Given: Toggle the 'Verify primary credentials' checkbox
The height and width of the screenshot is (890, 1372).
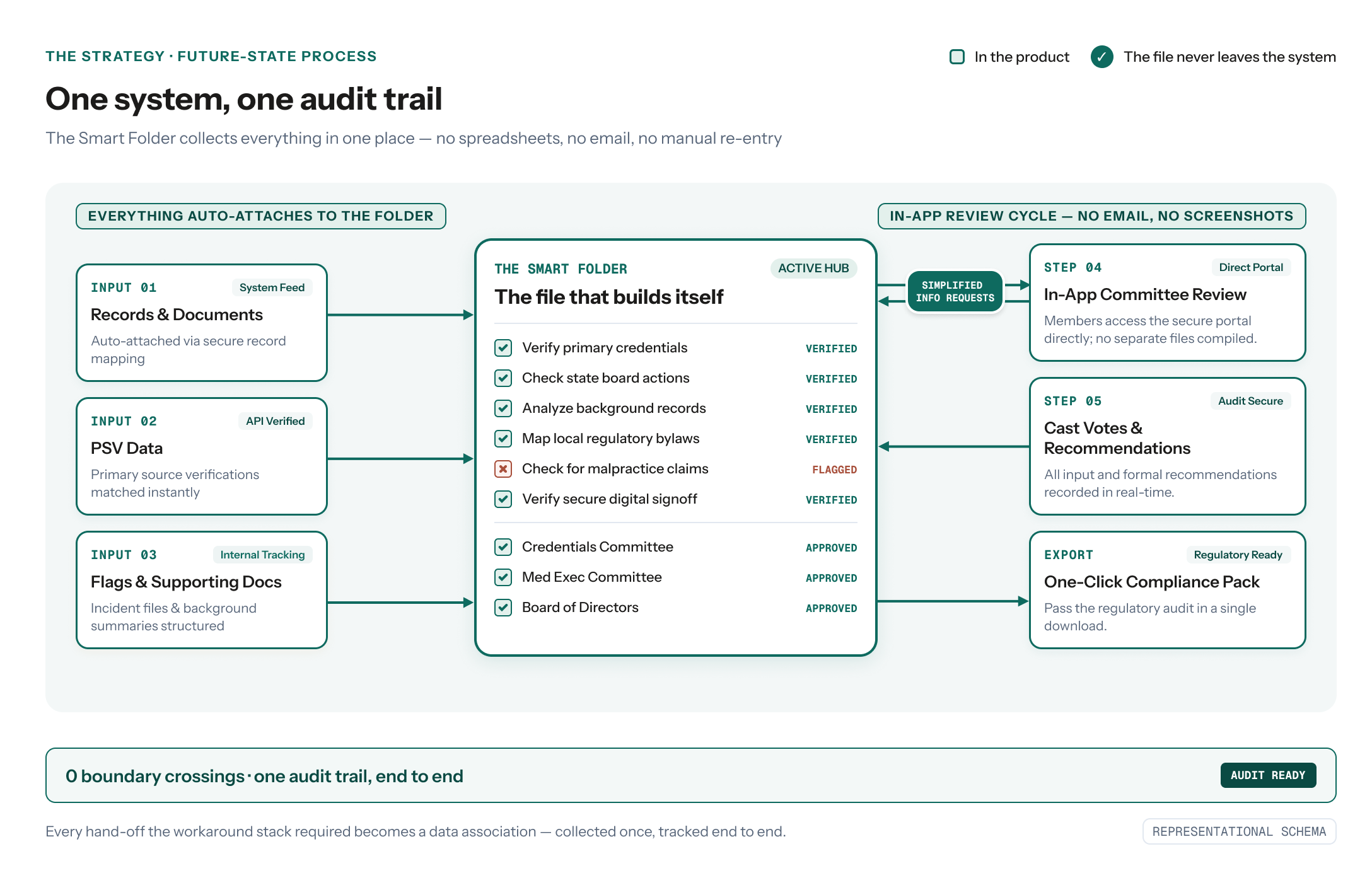Looking at the screenshot, I should tap(503, 348).
